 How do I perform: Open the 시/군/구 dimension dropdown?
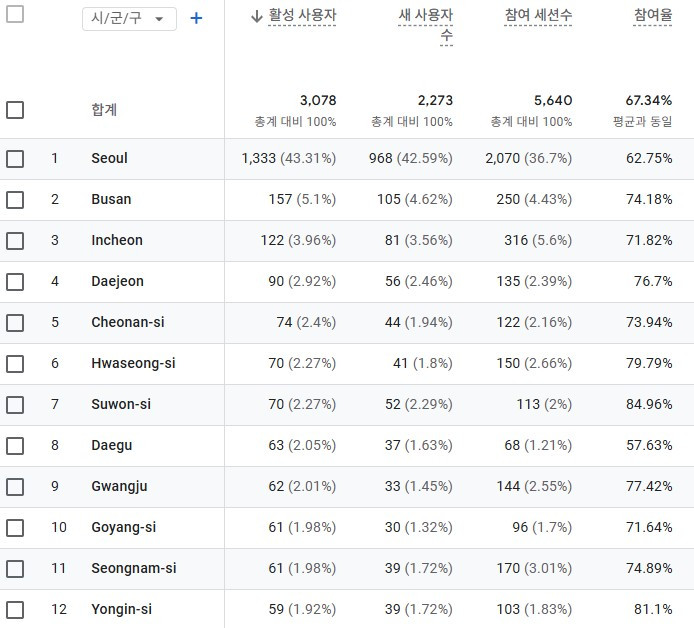129,19
